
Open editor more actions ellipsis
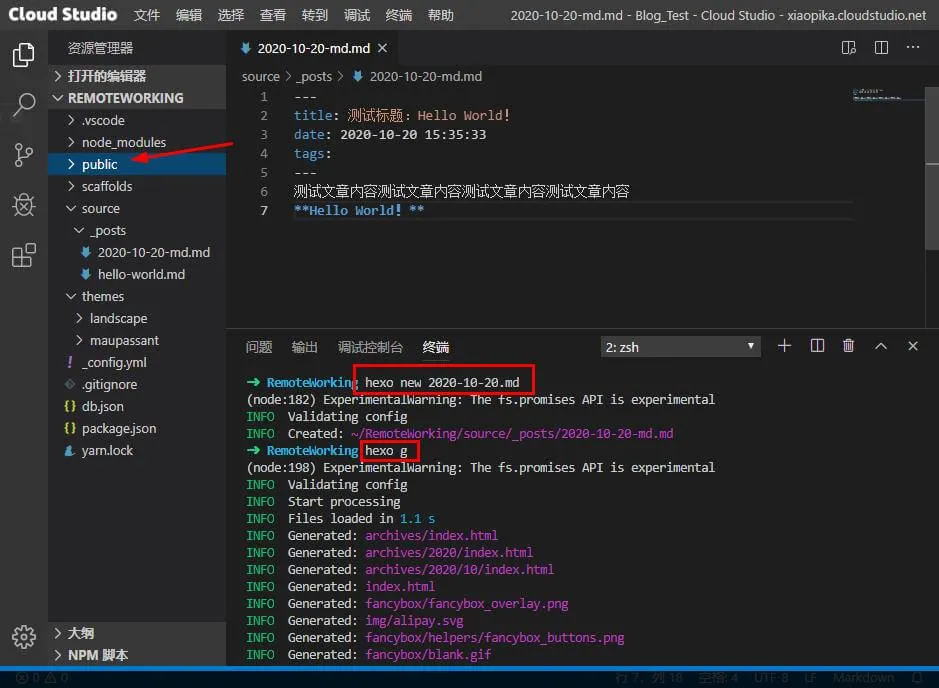[913, 47]
